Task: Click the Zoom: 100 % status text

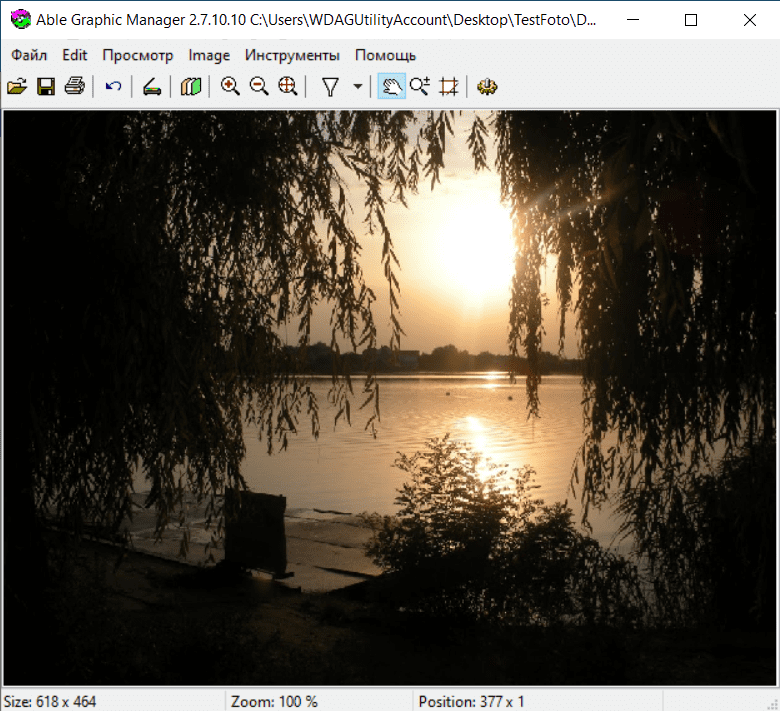Action: (x=274, y=702)
